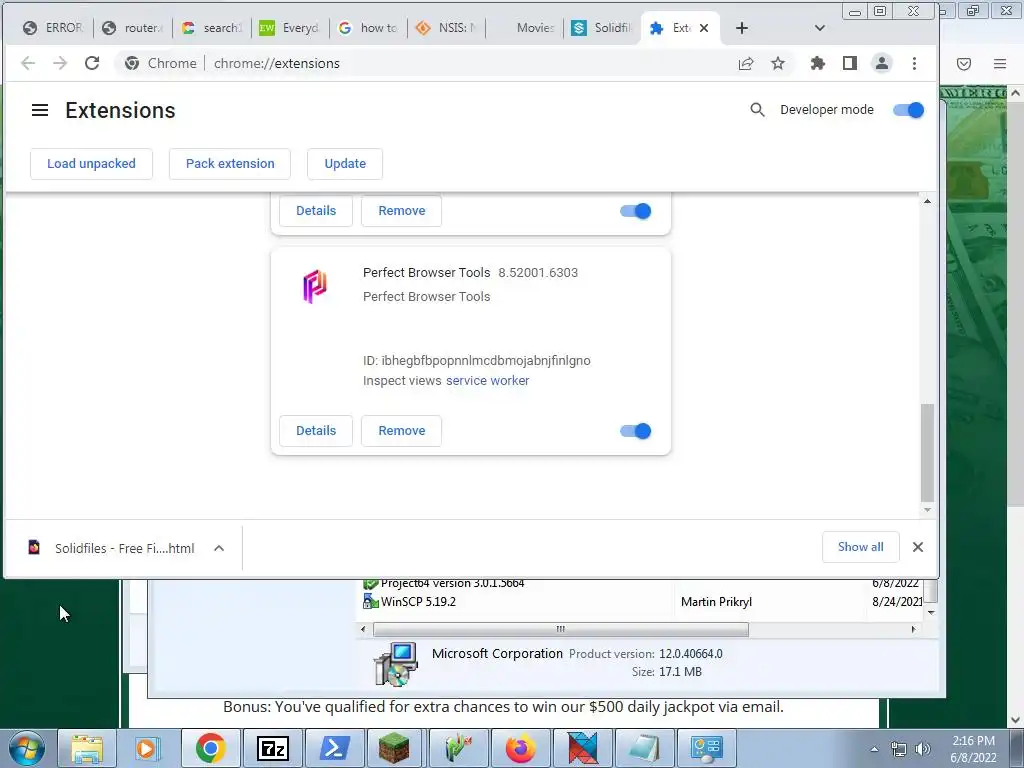This screenshot has height=768, width=1024.
Task: Click the Perfect Browser Tools logo
Action: point(315,287)
